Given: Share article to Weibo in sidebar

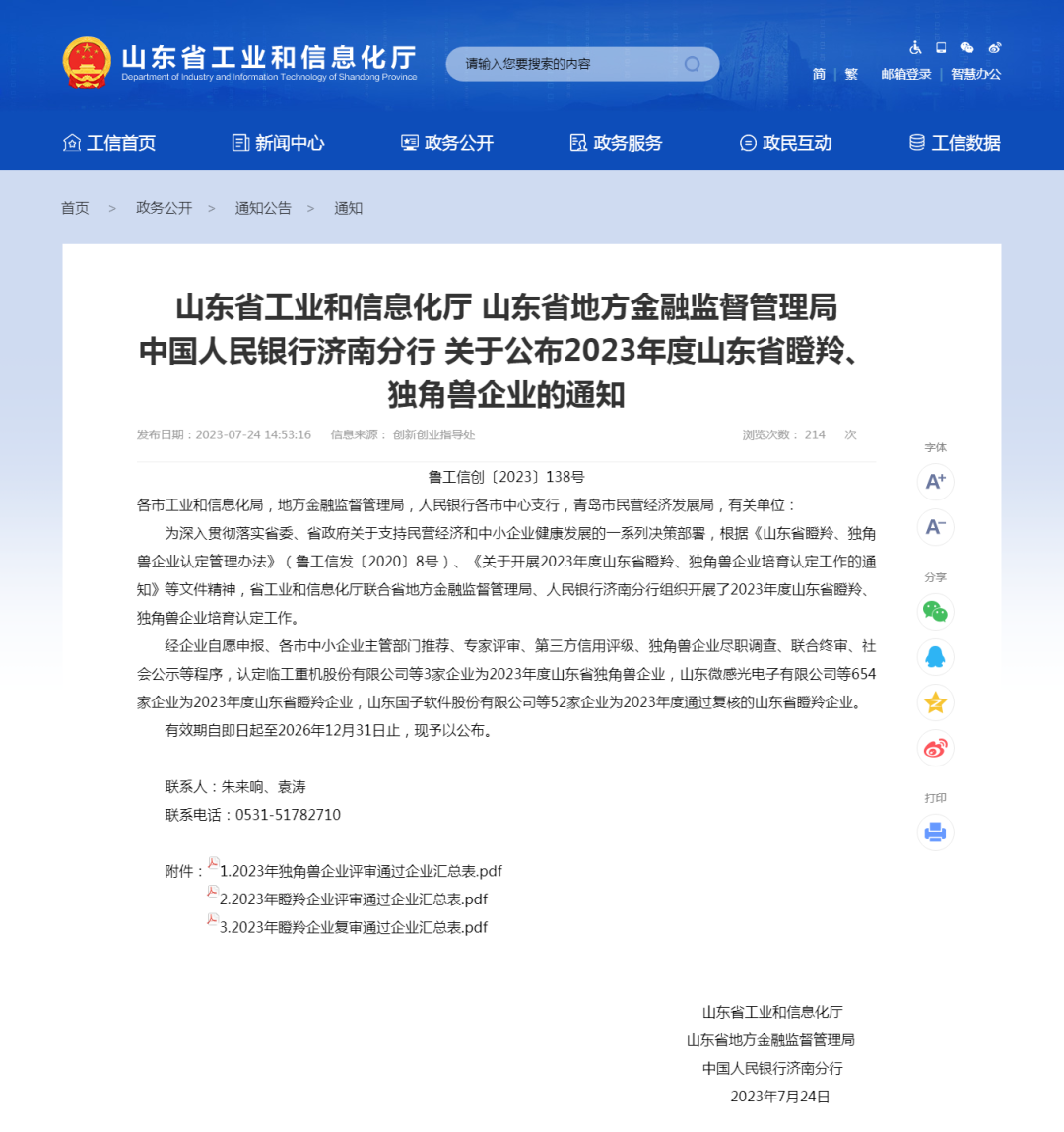Looking at the screenshot, I should 936,748.
